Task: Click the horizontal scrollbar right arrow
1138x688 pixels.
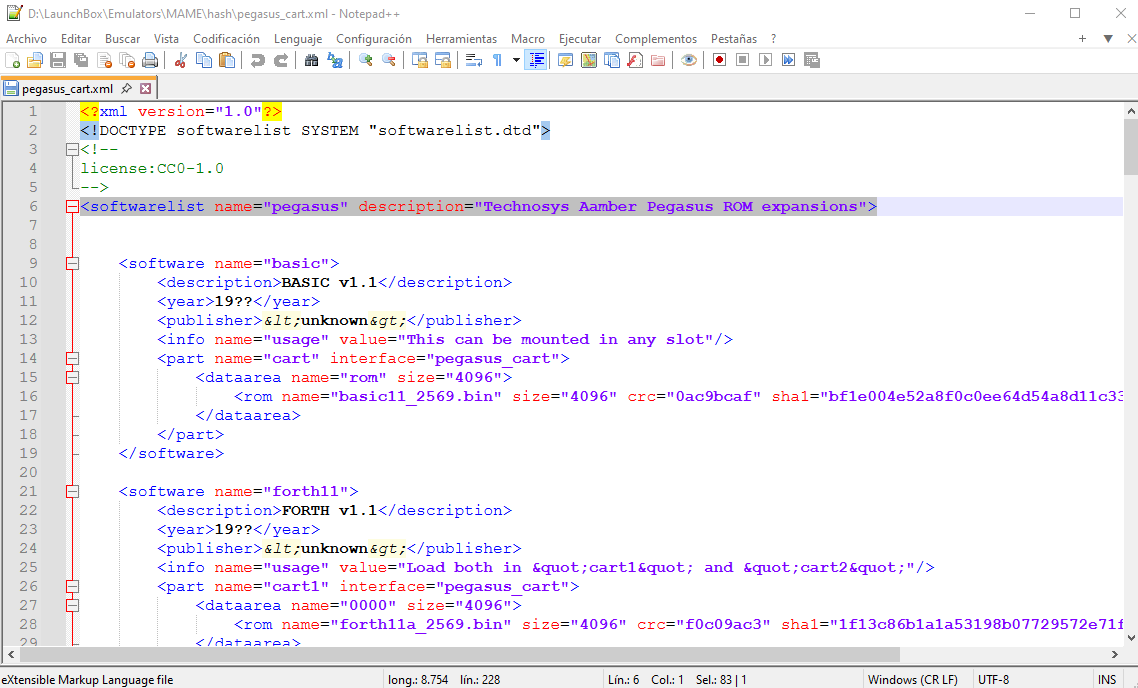Action: click(1115, 654)
